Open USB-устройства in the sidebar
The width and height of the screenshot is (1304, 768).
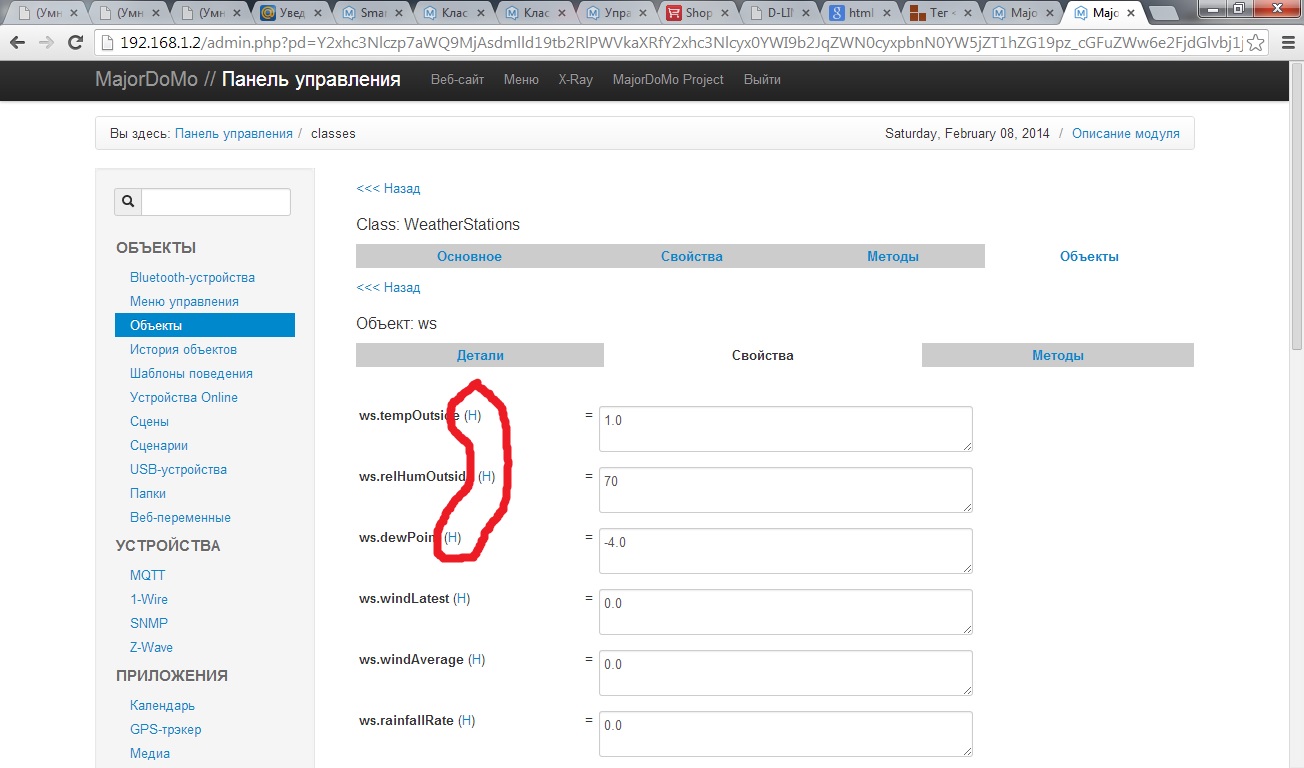point(178,469)
